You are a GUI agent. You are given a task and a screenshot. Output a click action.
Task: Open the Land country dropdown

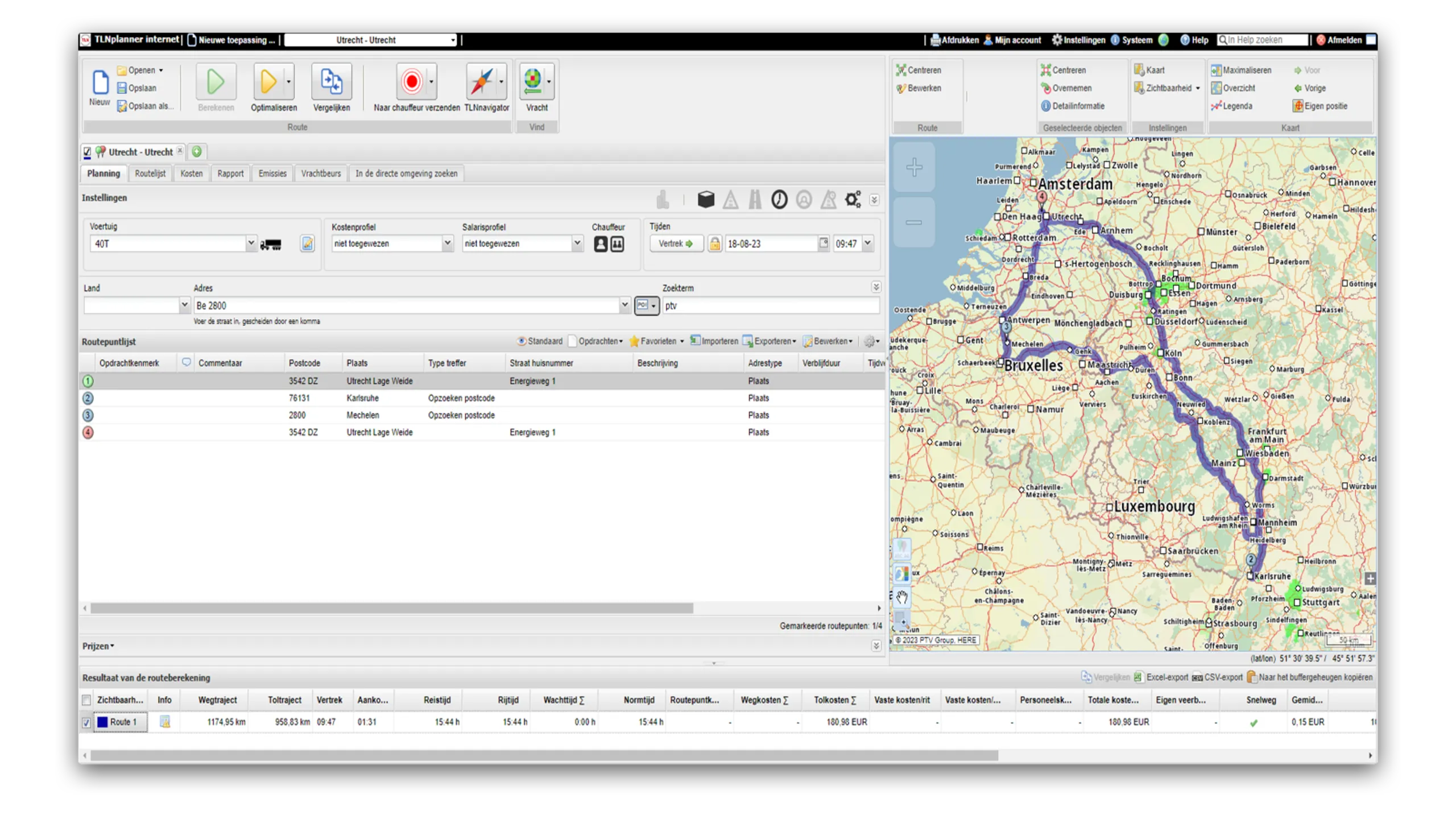click(x=184, y=305)
